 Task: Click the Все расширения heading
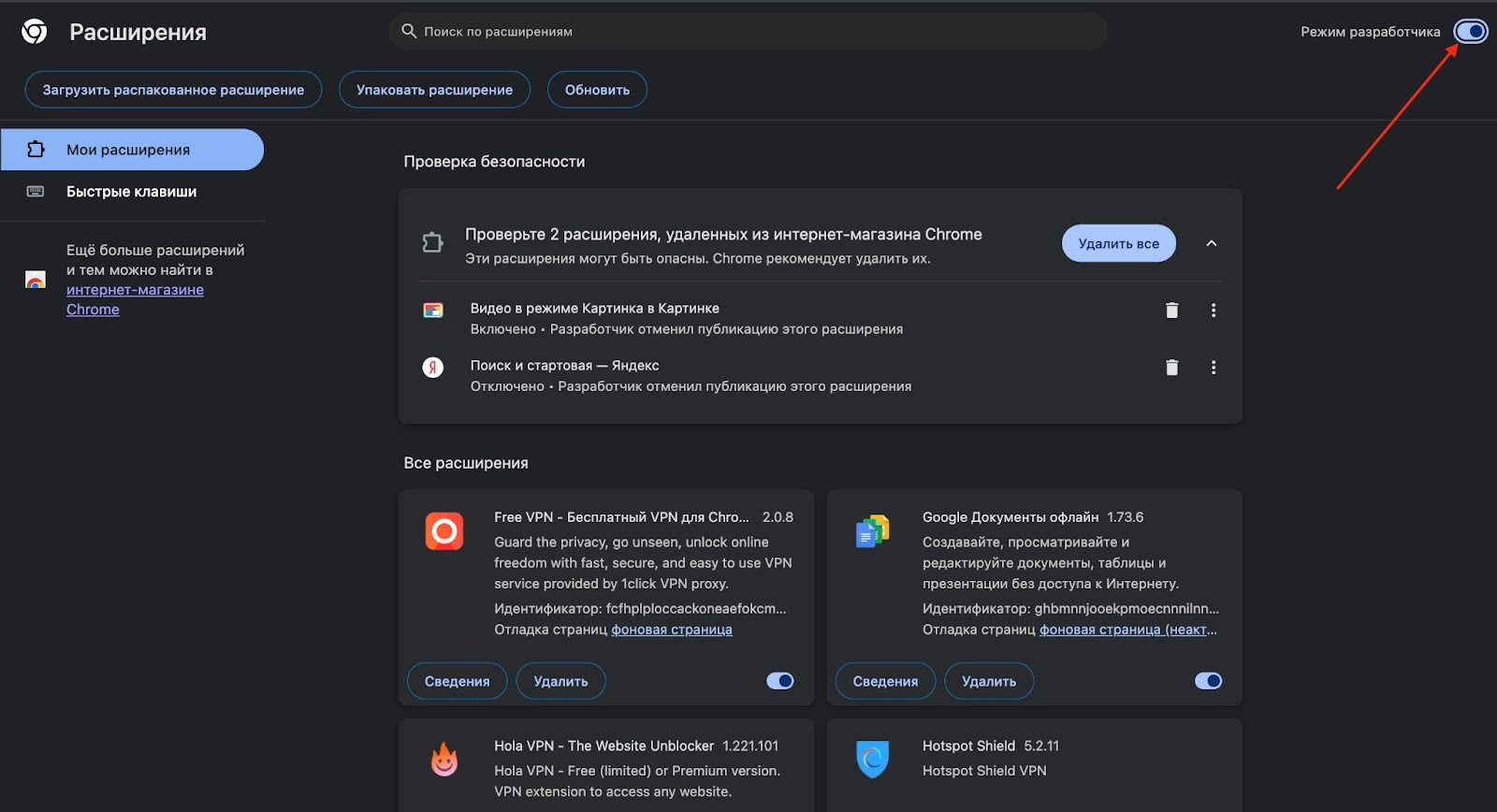coord(466,463)
